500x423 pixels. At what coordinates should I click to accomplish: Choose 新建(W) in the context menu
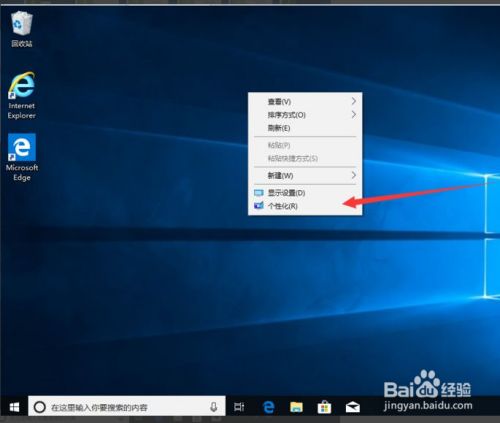pos(305,175)
